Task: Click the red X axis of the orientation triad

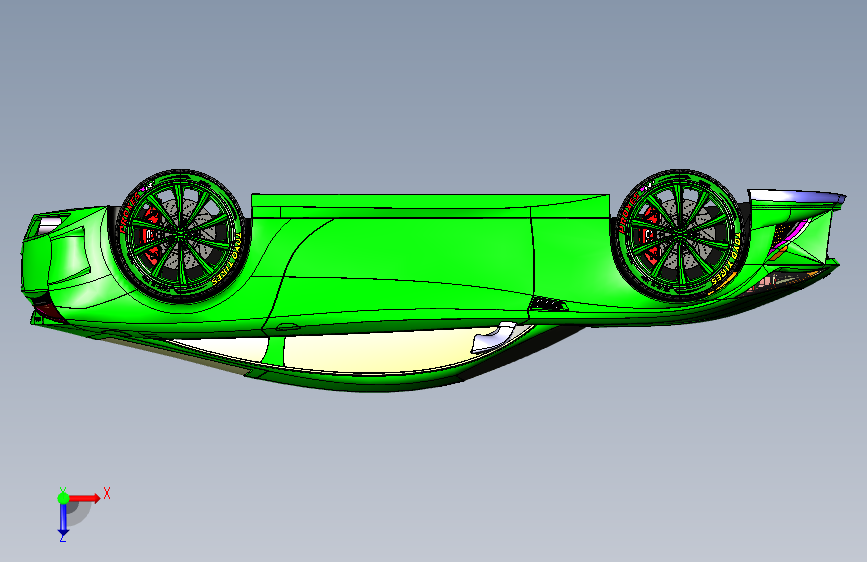Action: 85,498
